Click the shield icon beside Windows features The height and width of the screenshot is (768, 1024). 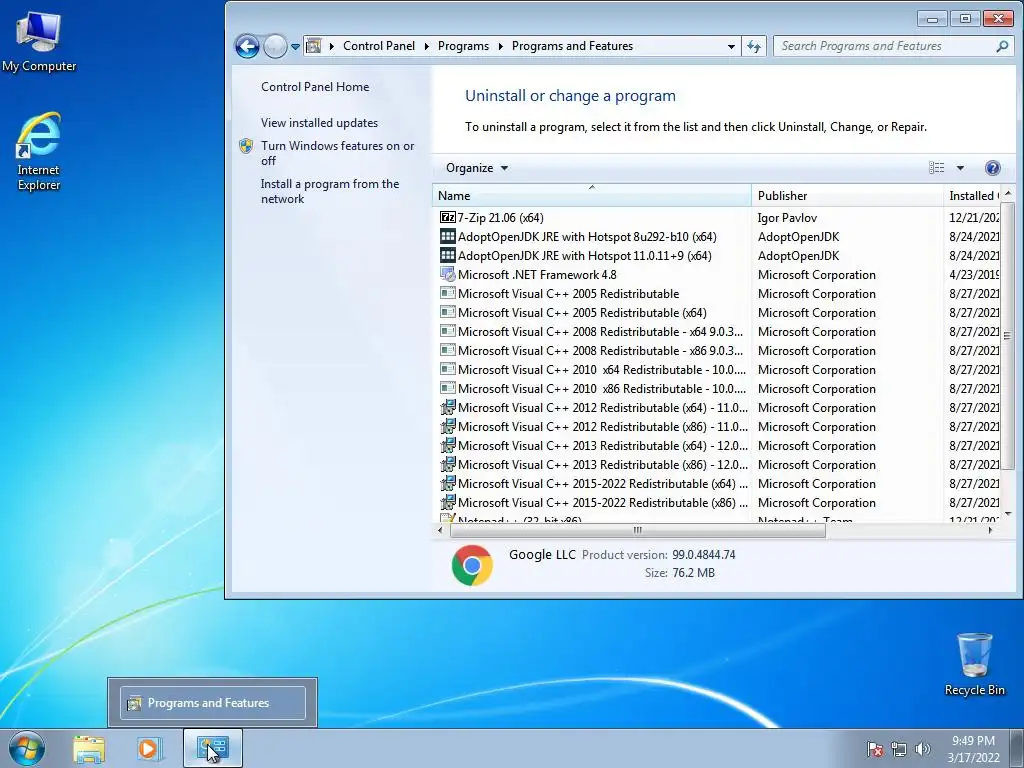(246, 146)
